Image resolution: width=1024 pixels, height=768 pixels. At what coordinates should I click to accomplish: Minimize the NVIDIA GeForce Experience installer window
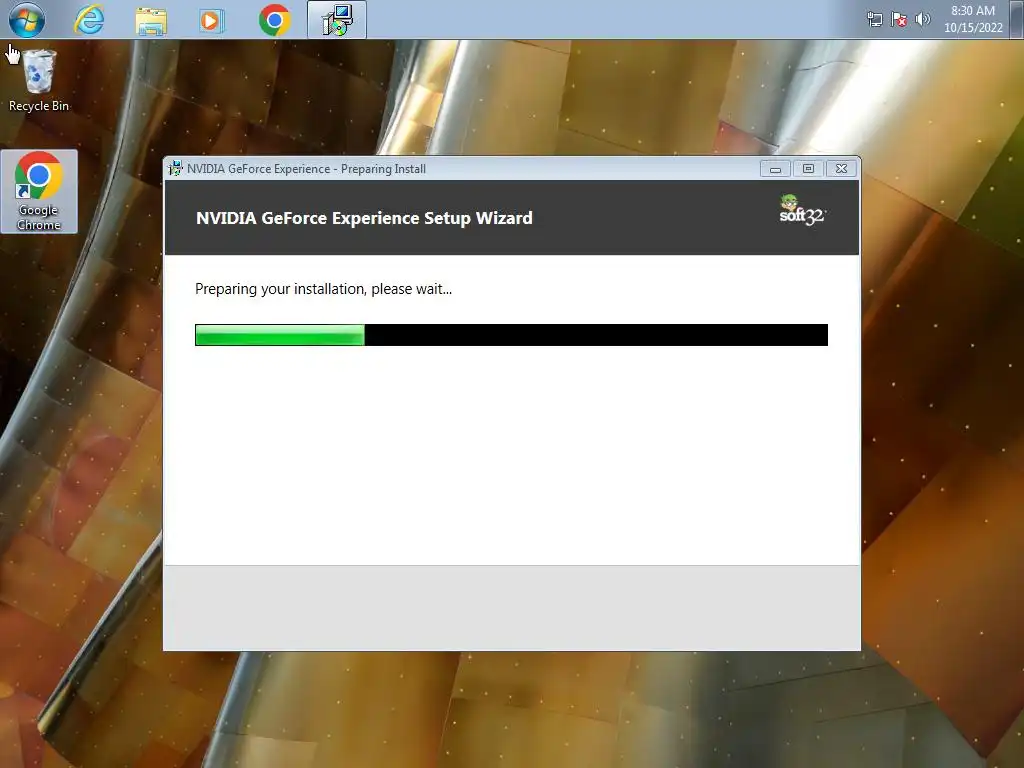coord(775,168)
